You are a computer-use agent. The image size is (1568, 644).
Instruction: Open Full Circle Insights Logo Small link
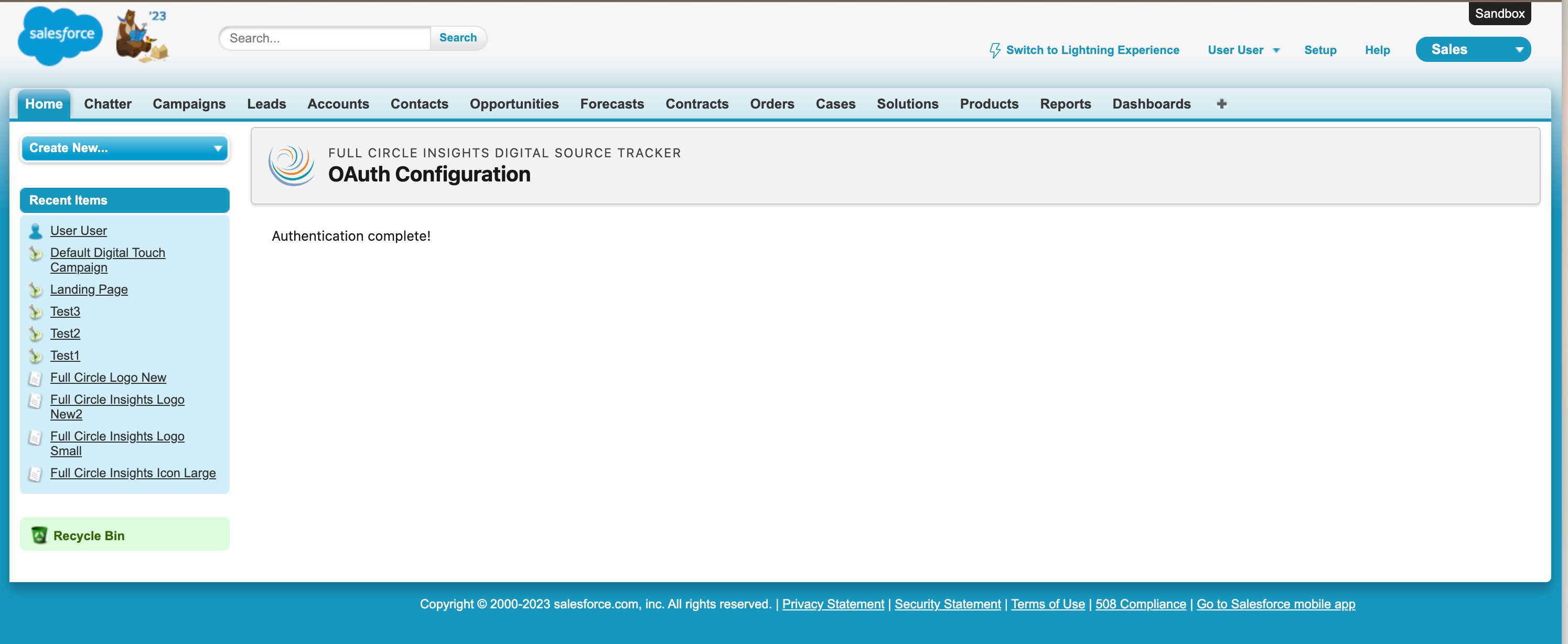tap(117, 443)
